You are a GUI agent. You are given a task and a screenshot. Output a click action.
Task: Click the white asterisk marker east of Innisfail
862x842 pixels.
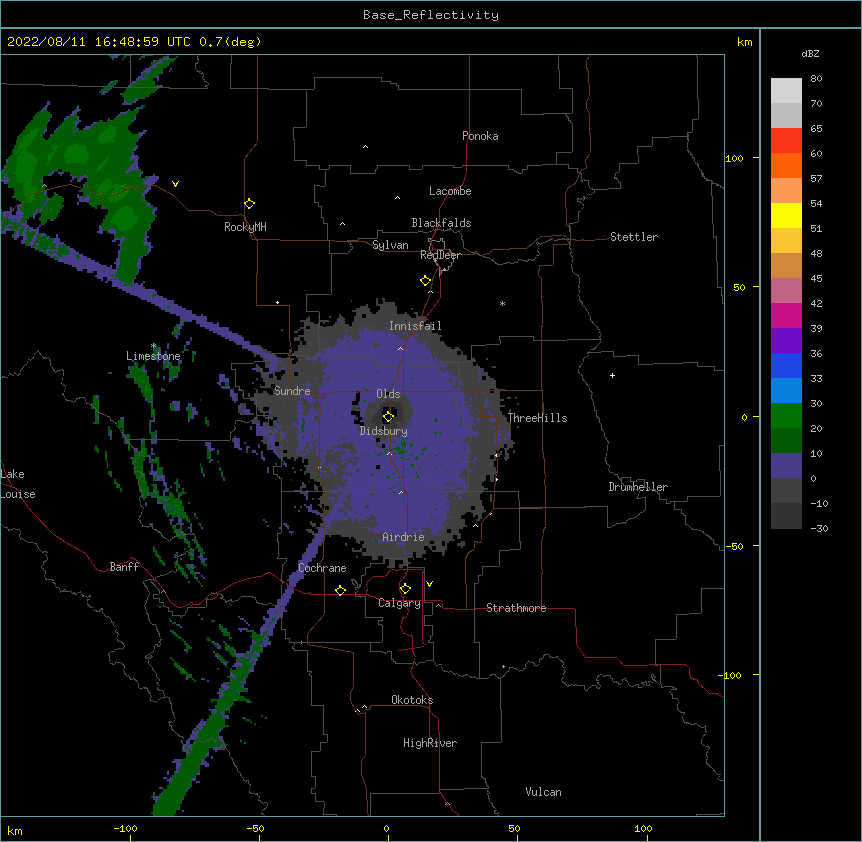(502, 303)
